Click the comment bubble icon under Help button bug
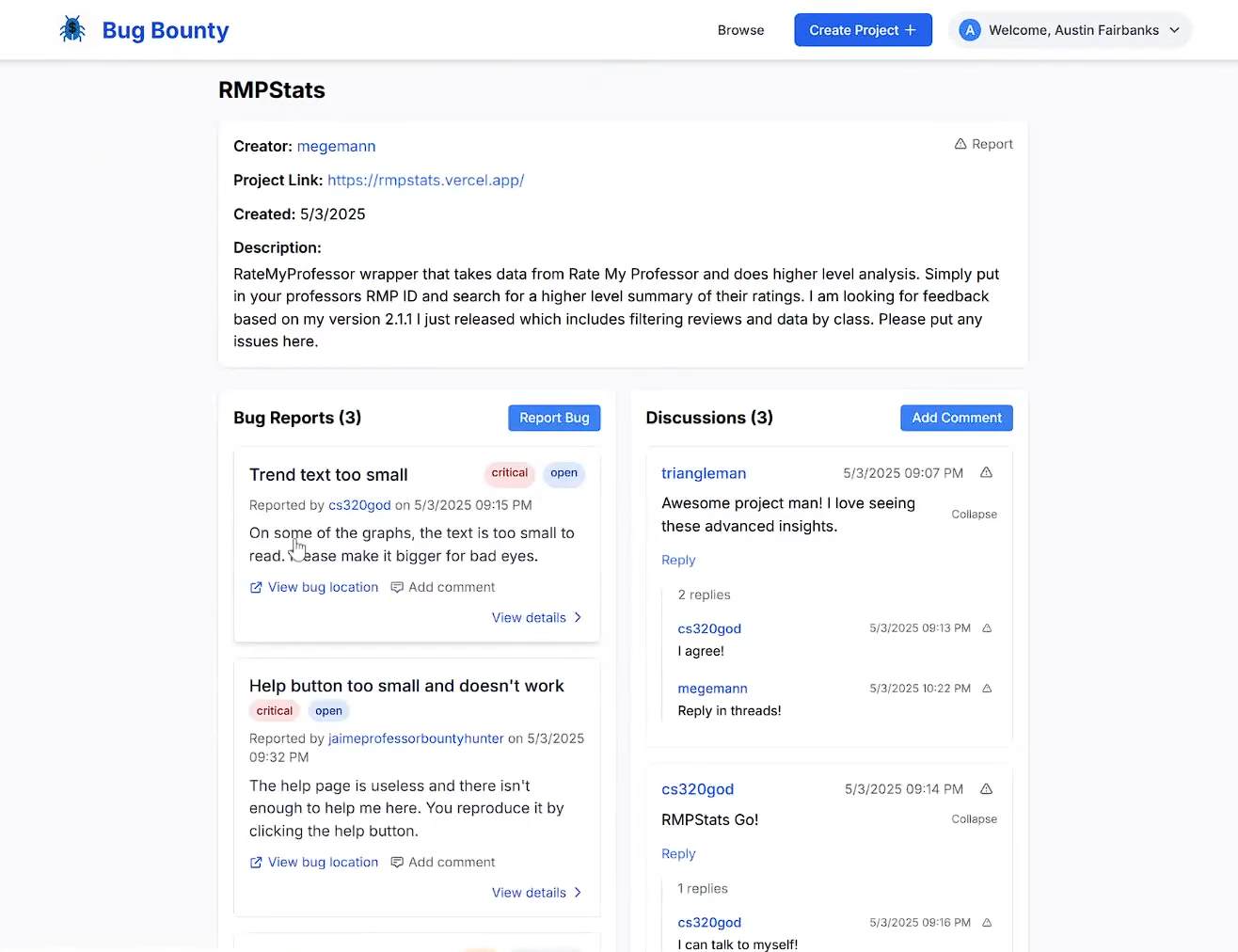 (x=397, y=863)
